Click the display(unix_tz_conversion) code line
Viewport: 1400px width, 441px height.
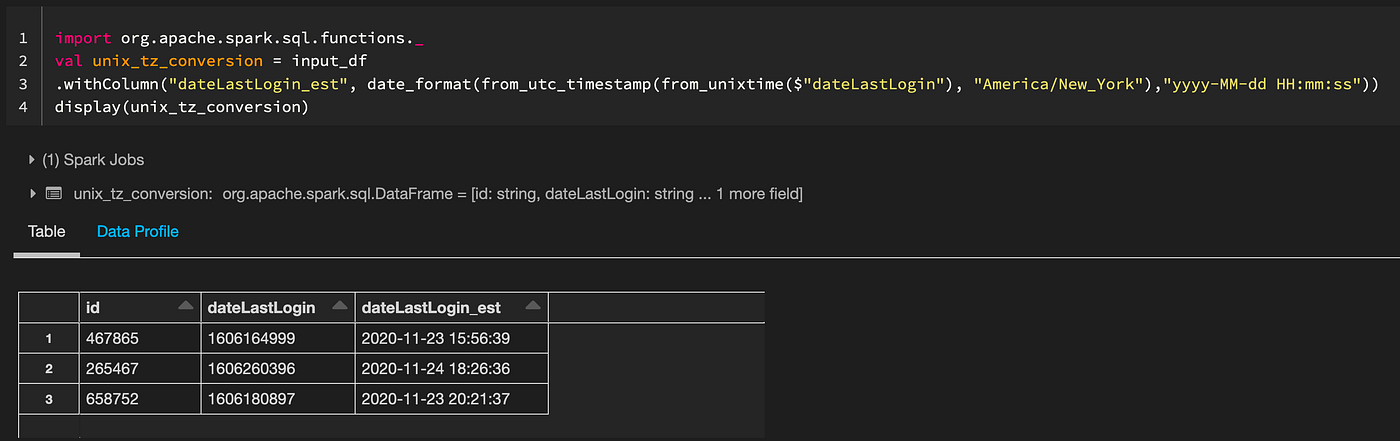tap(180, 107)
